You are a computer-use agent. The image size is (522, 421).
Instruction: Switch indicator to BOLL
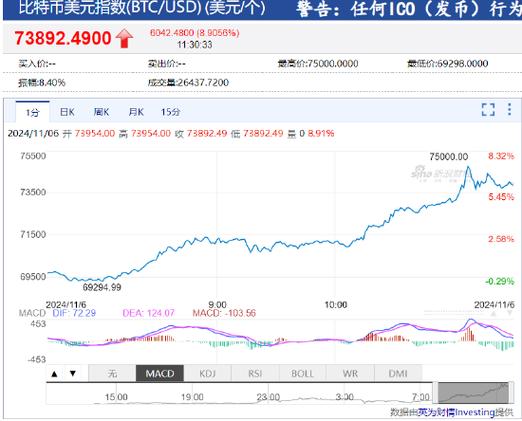(x=302, y=373)
